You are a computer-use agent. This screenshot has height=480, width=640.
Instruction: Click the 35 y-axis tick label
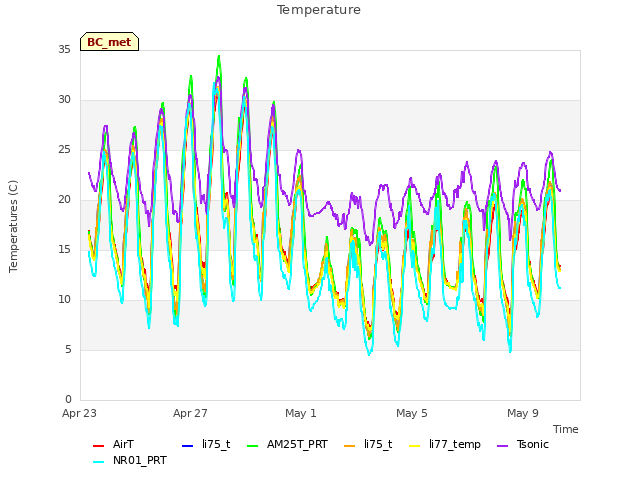pyautogui.click(x=64, y=50)
